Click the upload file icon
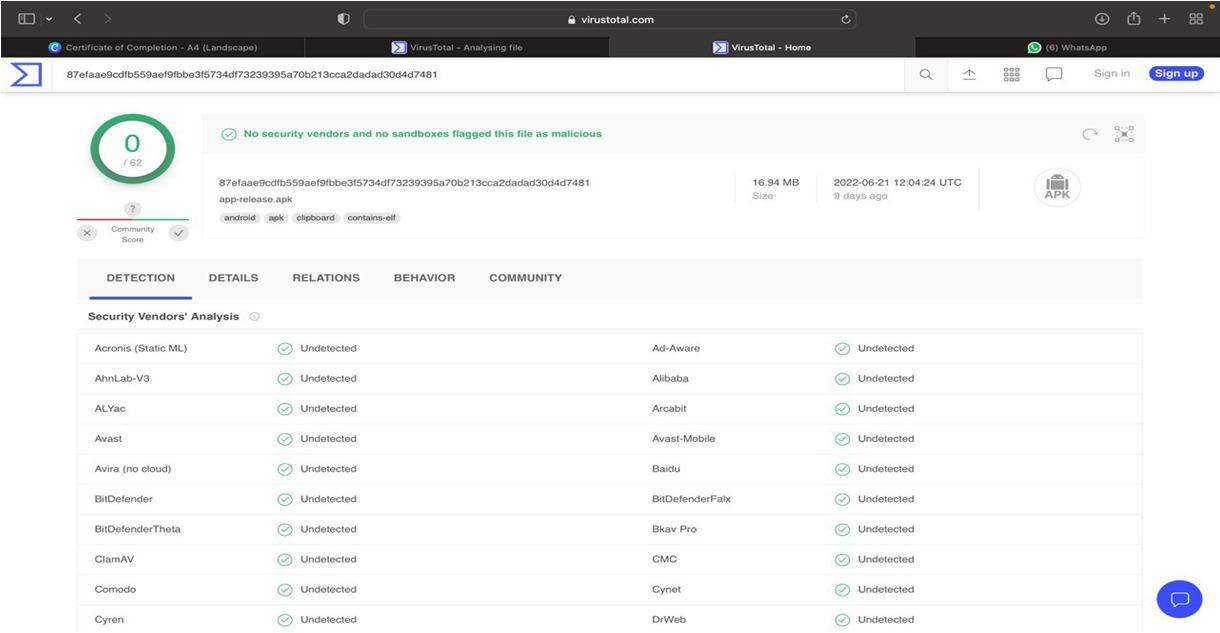 (x=969, y=74)
